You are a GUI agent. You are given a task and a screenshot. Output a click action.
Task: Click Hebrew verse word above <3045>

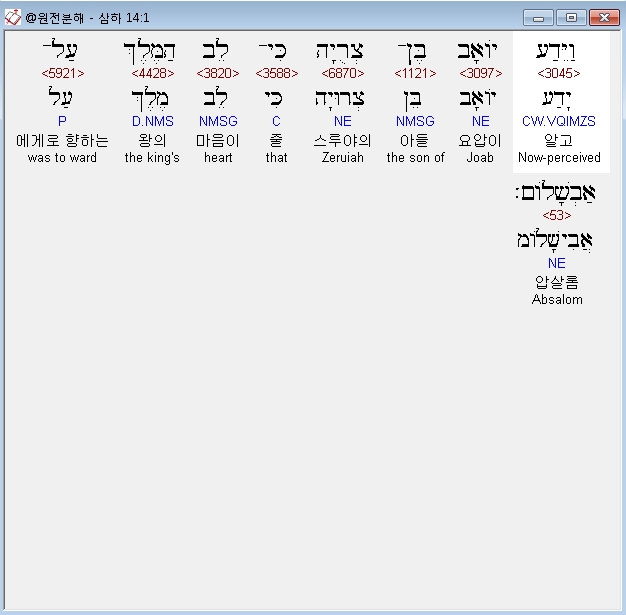pos(556,51)
